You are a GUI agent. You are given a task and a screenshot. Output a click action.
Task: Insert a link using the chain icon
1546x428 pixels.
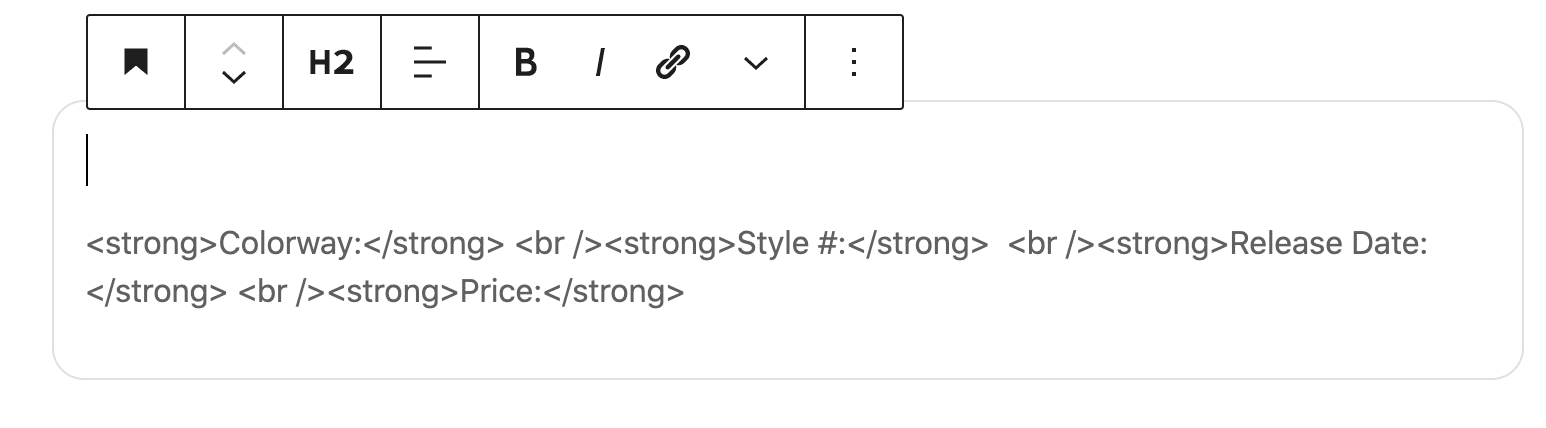coord(673,62)
